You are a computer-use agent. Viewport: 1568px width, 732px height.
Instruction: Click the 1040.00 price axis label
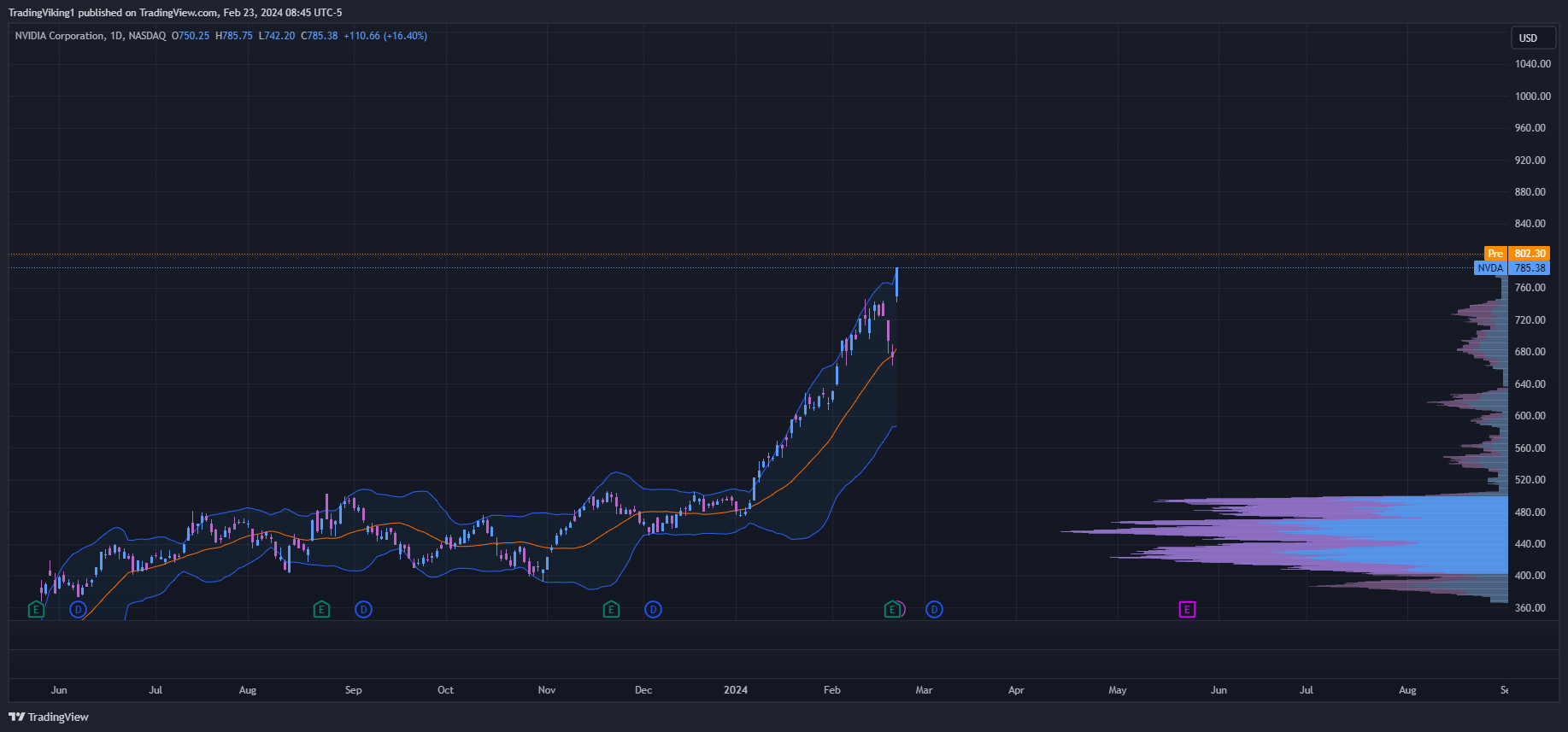pyautogui.click(x=1533, y=64)
